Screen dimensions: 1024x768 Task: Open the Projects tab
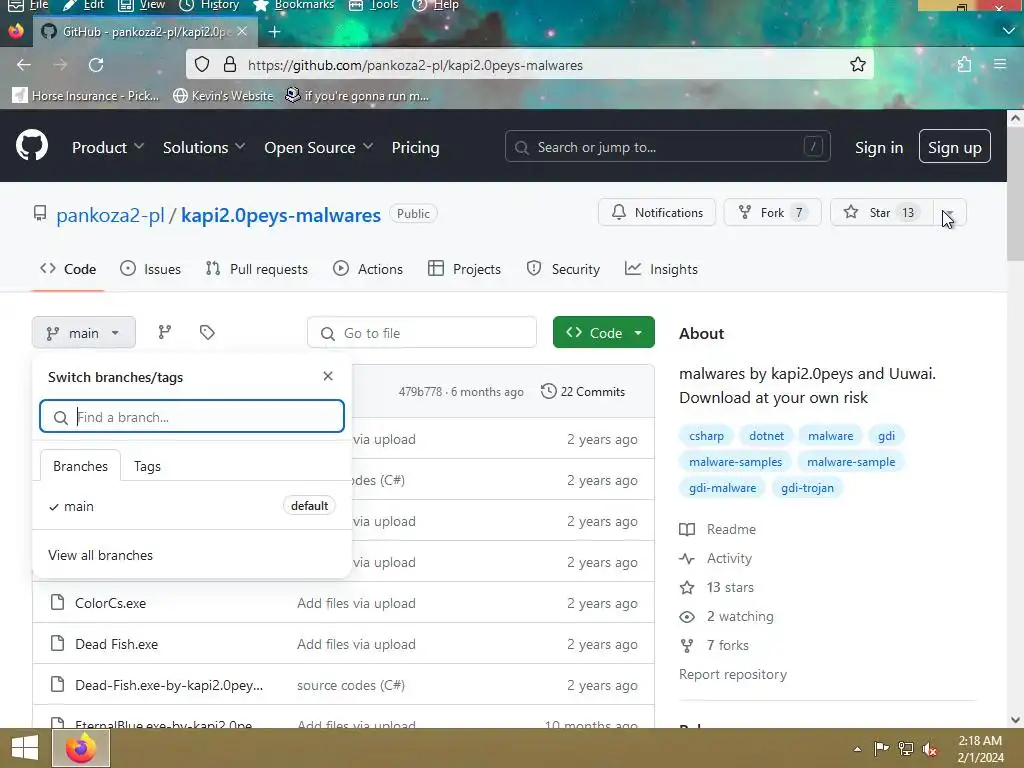[464, 269]
